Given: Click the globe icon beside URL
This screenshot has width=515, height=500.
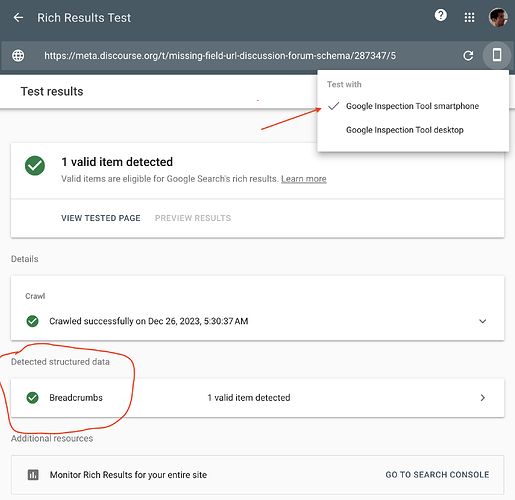Looking at the screenshot, I should (x=18, y=55).
